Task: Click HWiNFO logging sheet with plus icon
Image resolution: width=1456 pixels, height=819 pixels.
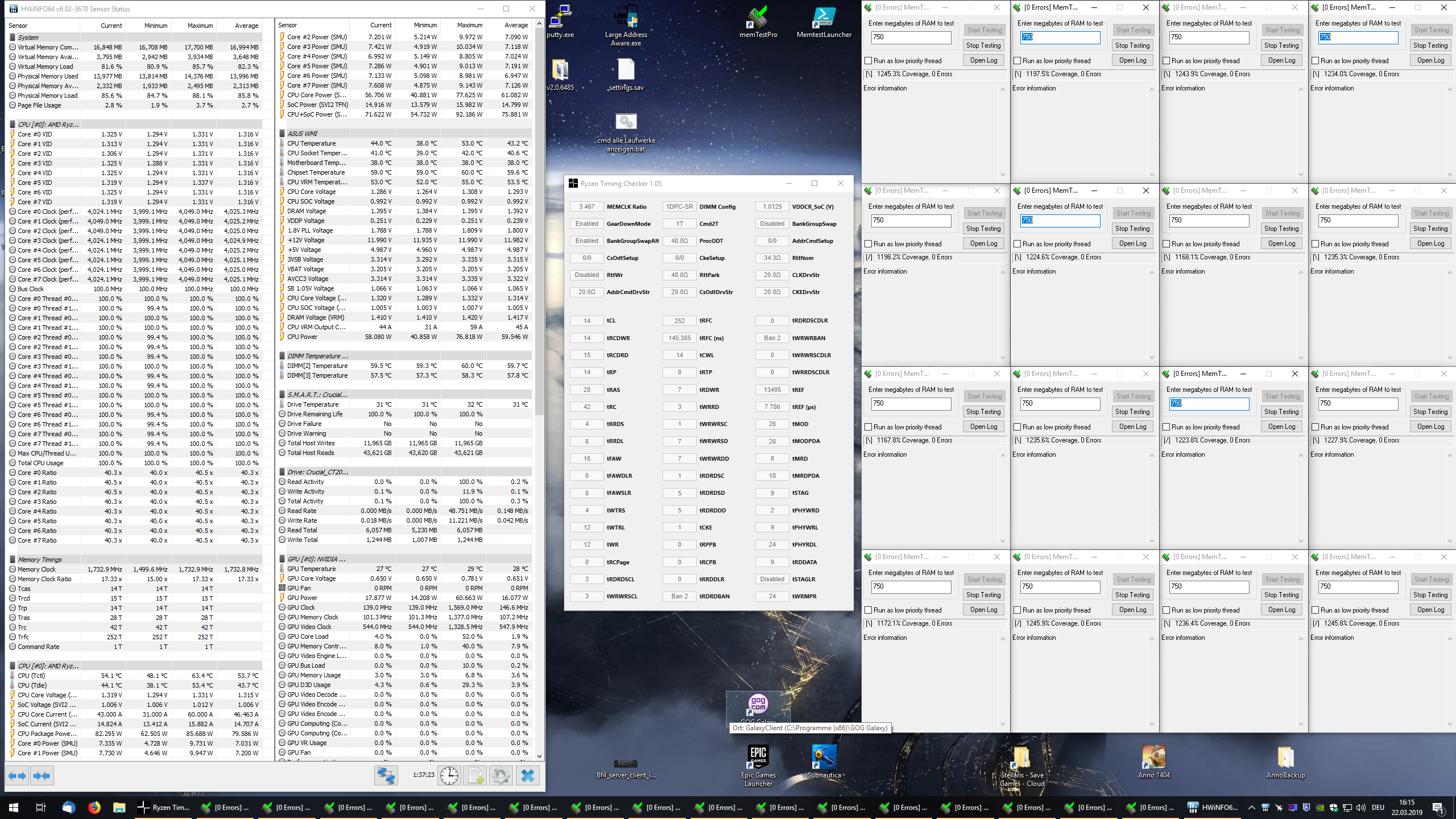Action: (475, 776)
